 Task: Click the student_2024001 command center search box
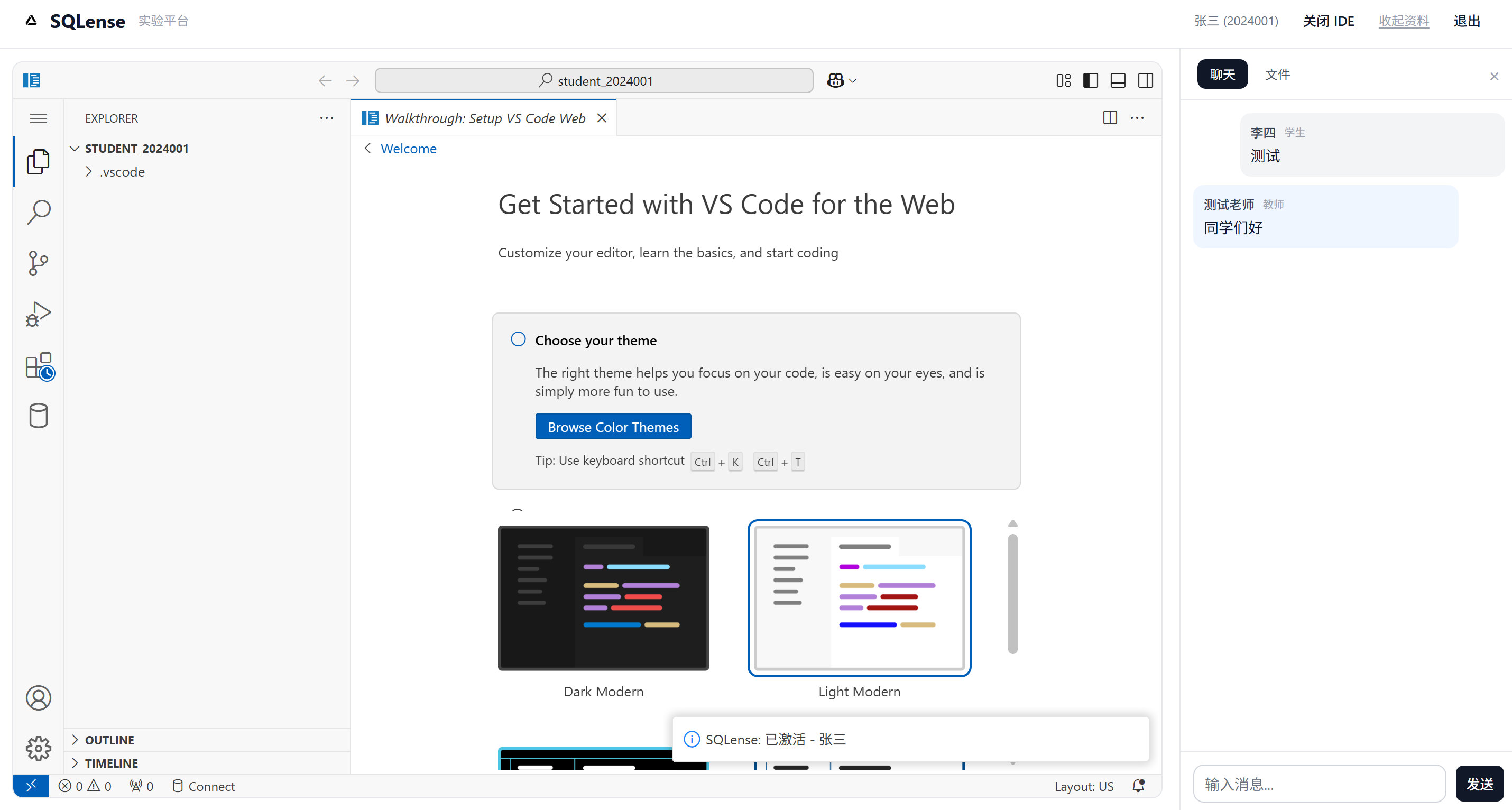(594, 80)
